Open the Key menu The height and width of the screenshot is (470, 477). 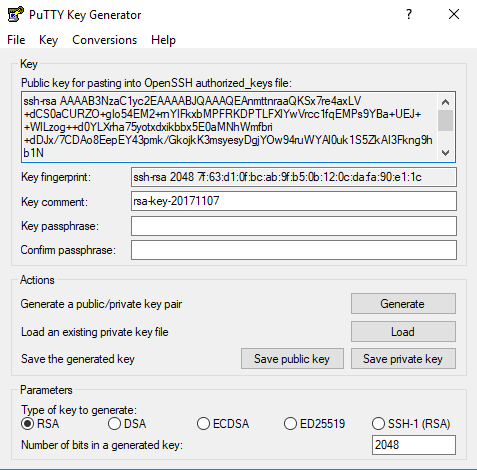click(48, 40)
